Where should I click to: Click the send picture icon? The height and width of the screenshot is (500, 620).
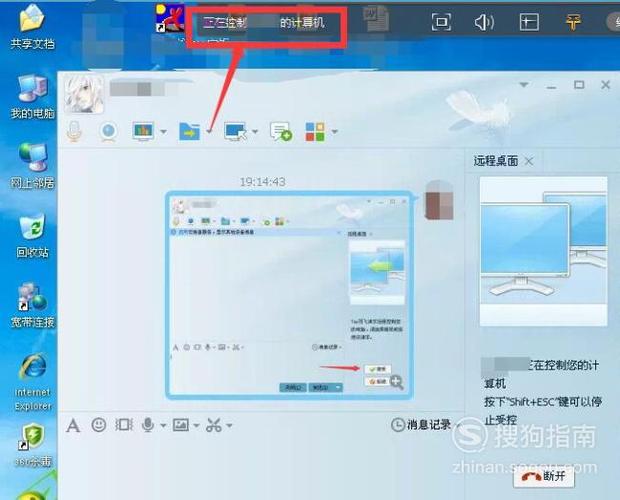coord(181,425)
